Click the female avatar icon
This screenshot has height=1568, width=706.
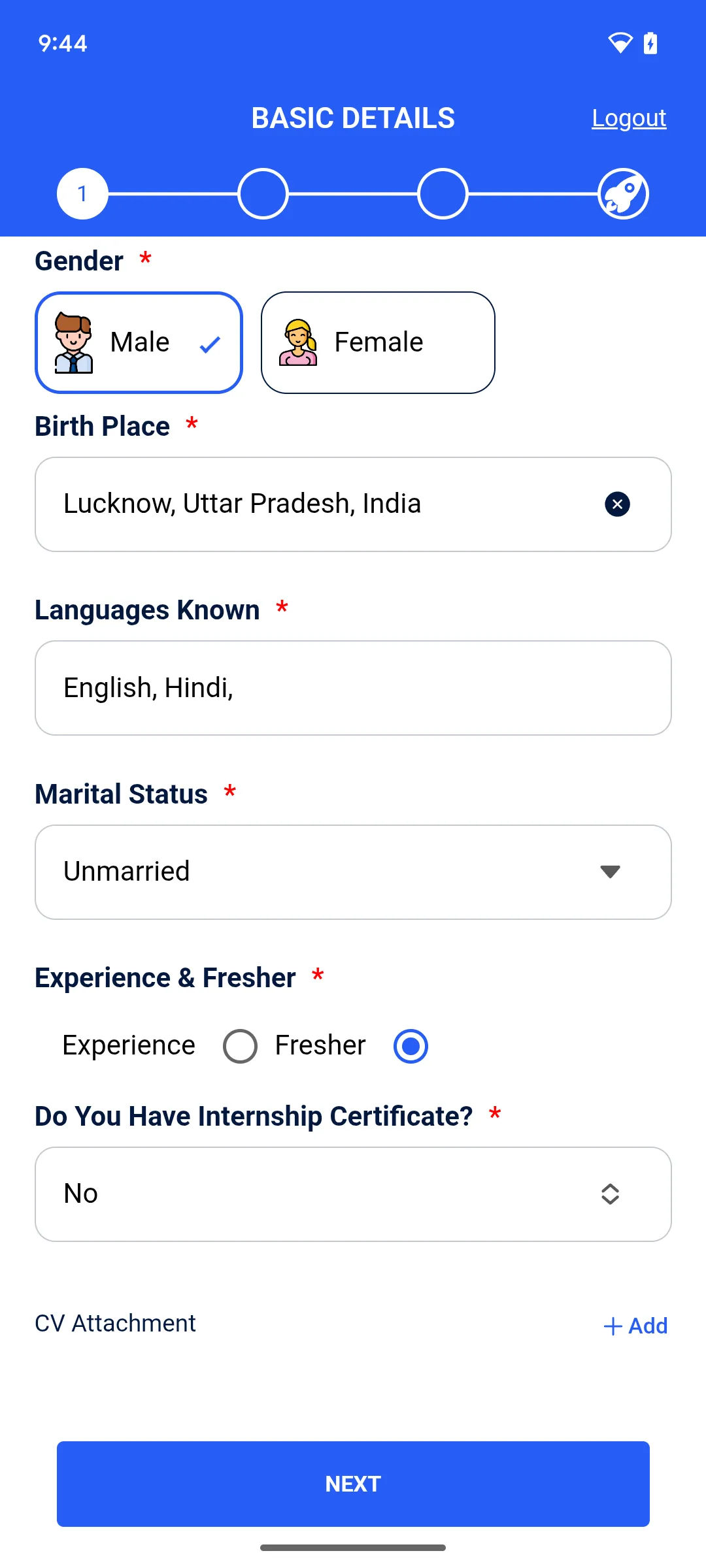pos(298,342)
